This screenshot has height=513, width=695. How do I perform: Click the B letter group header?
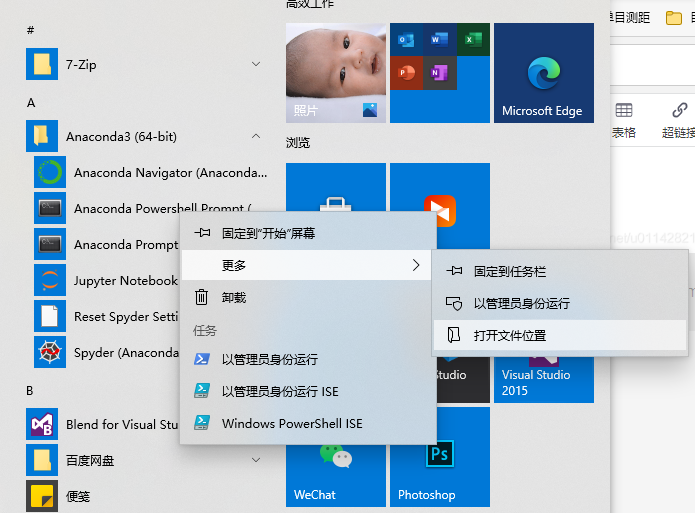click(x=30, y=391)
